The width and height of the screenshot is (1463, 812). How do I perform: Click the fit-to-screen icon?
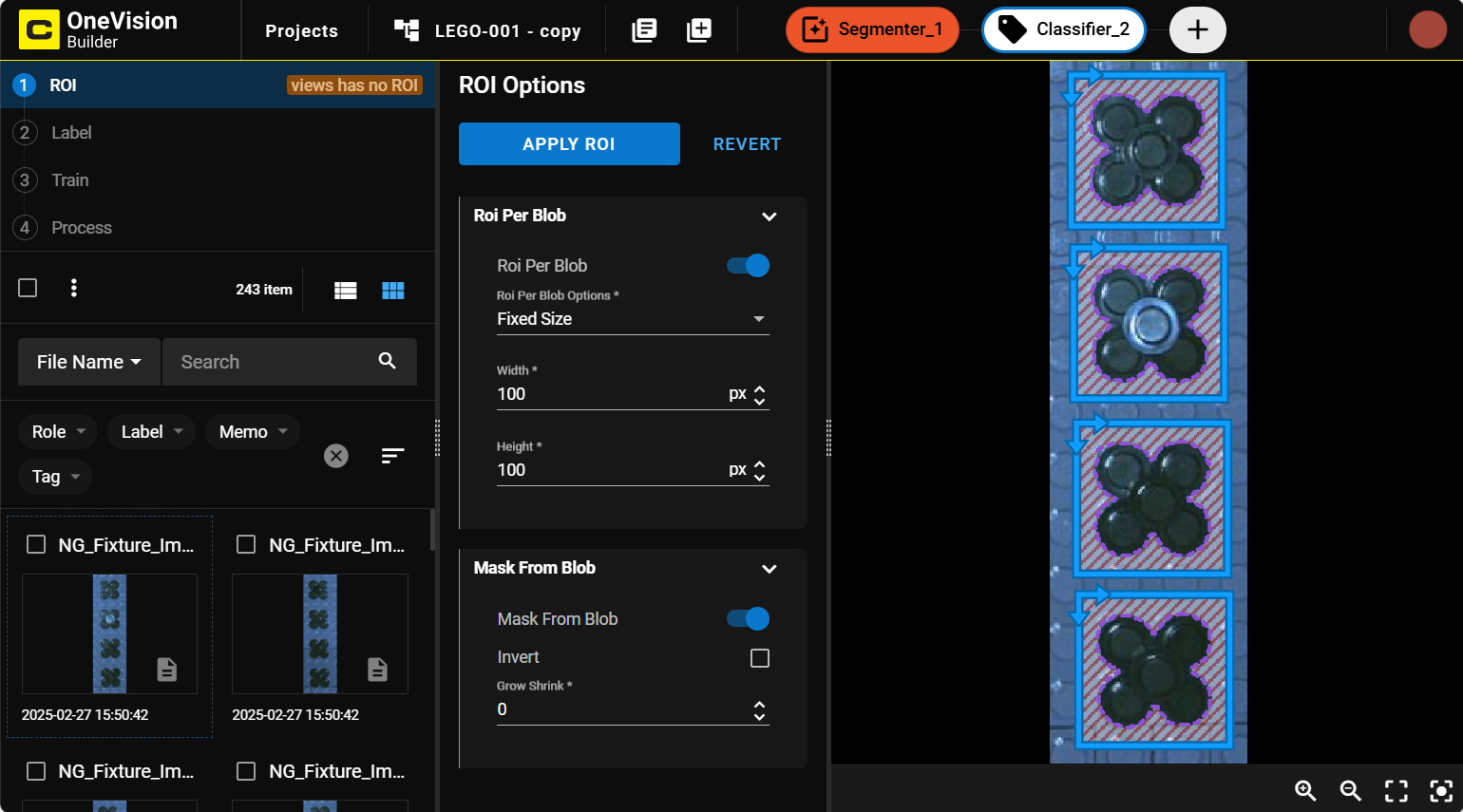(1396, 790)
